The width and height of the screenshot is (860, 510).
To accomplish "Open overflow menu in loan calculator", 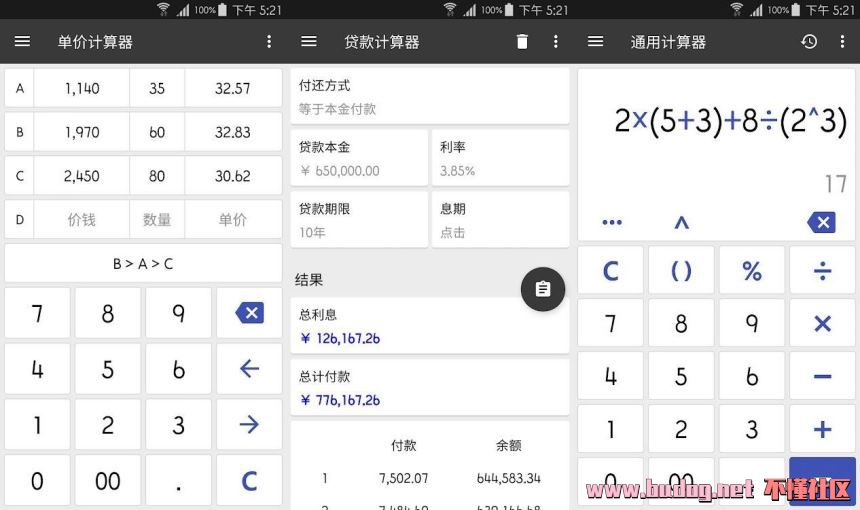I will pyautogui.click(x=556, y=42).
